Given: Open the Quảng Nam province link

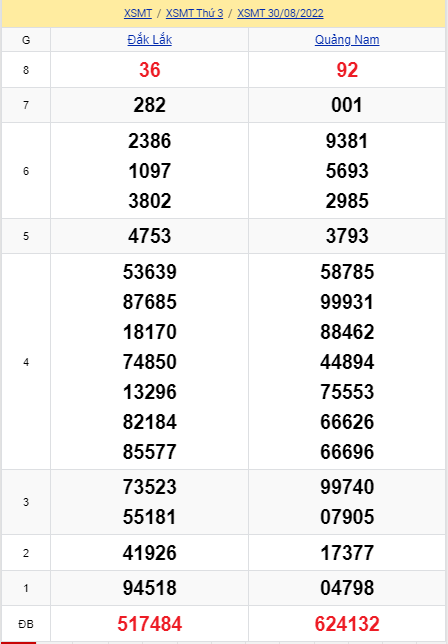Looking at the screenshot, I should pos(347,40).
